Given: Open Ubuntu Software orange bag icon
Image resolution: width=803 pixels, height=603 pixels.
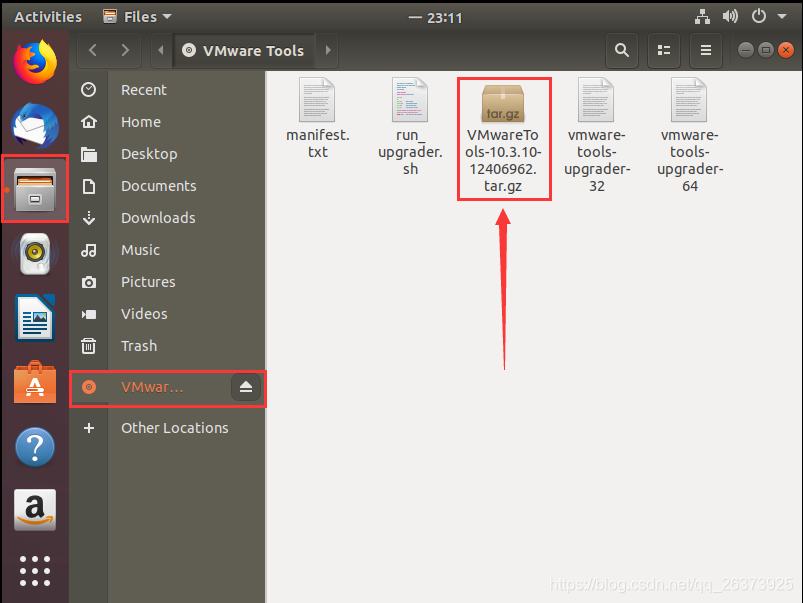Looking at the screenshot, I should click(35, 382).
